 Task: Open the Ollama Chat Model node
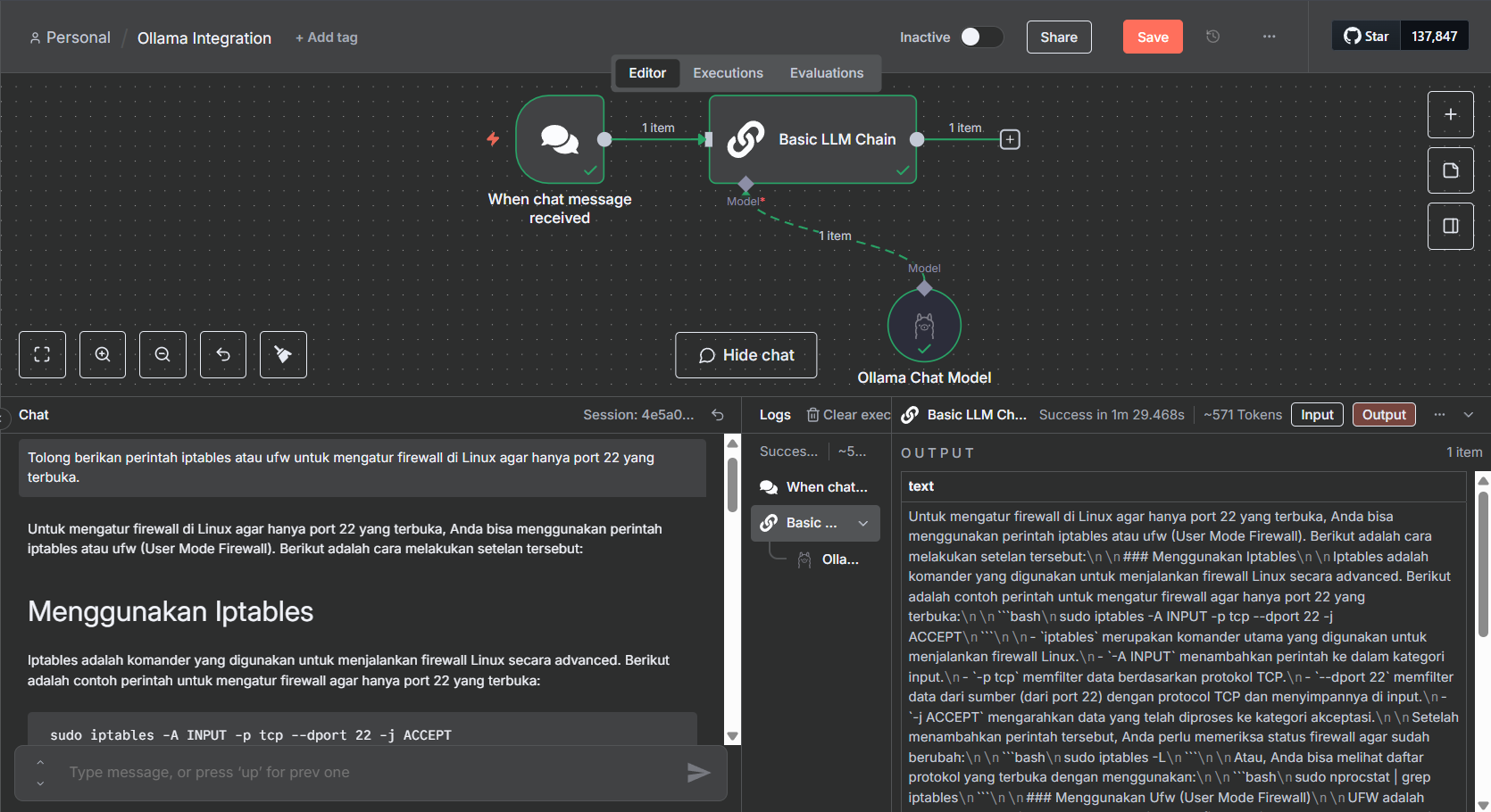coord(924,326)
